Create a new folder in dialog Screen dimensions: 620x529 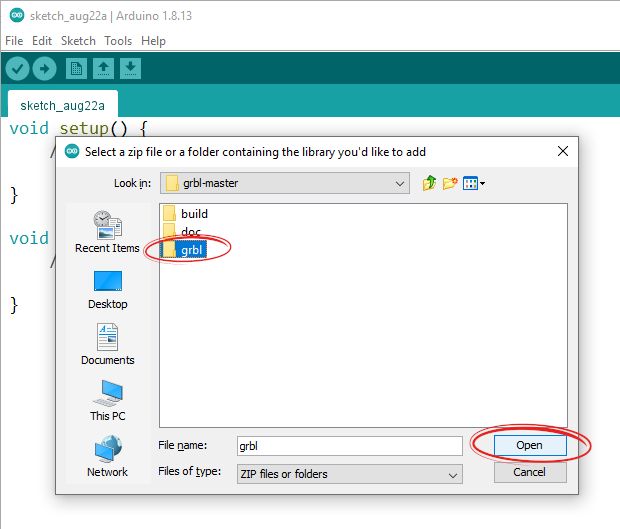tap(450, 183)
